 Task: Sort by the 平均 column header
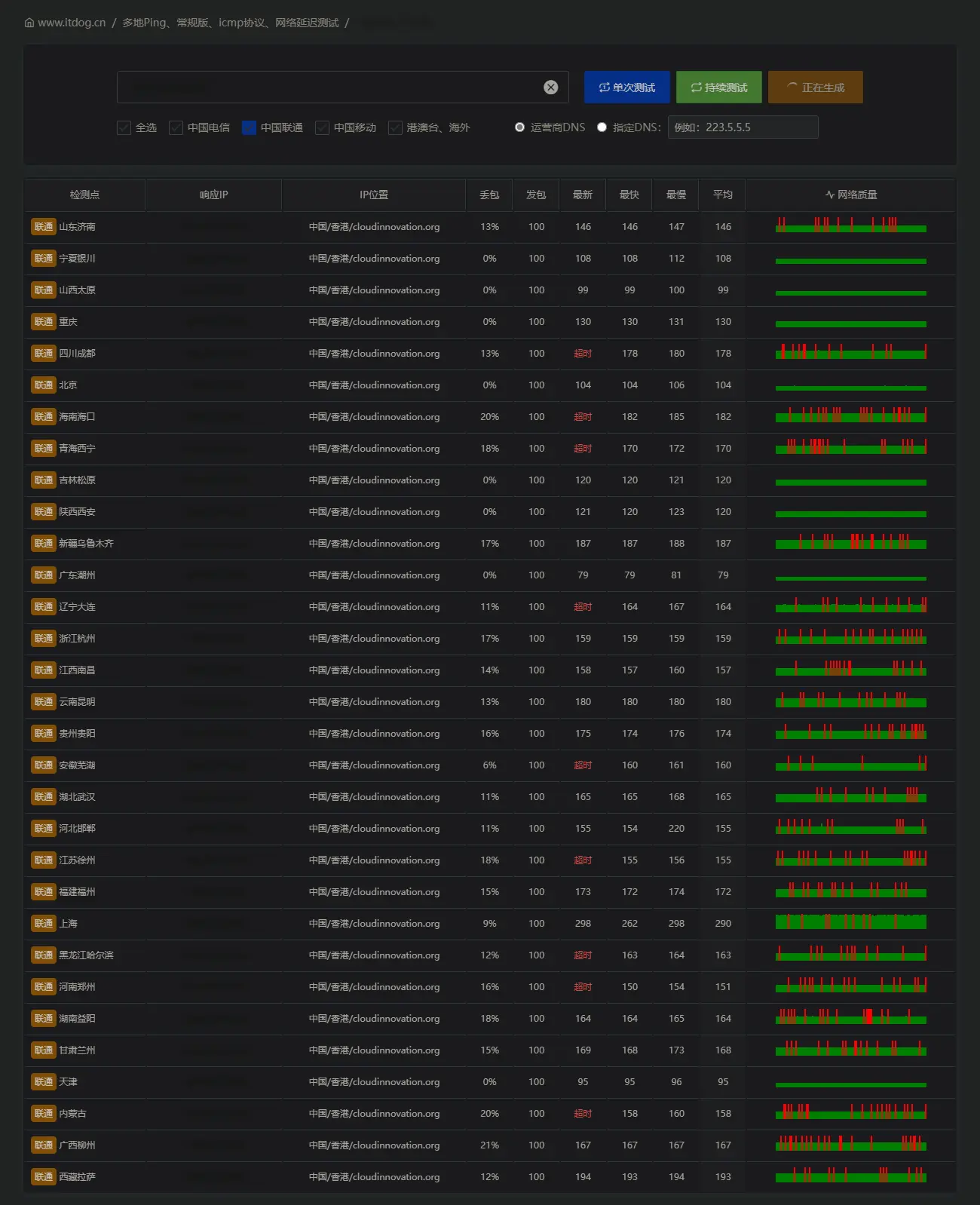[722, 195]
